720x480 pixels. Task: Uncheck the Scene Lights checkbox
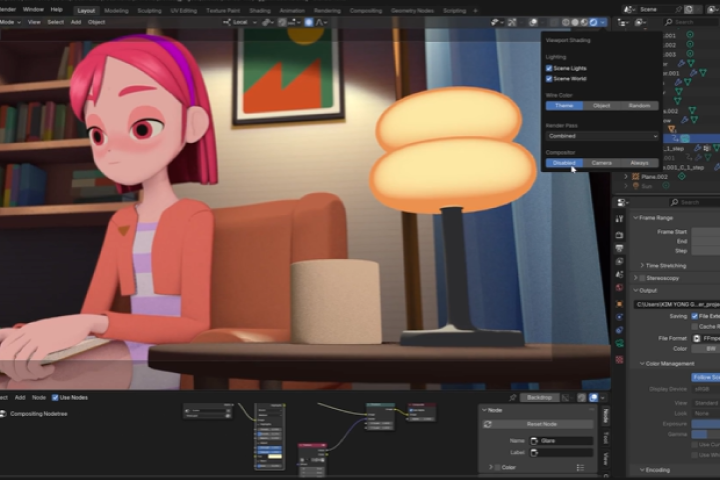point(549,68)
